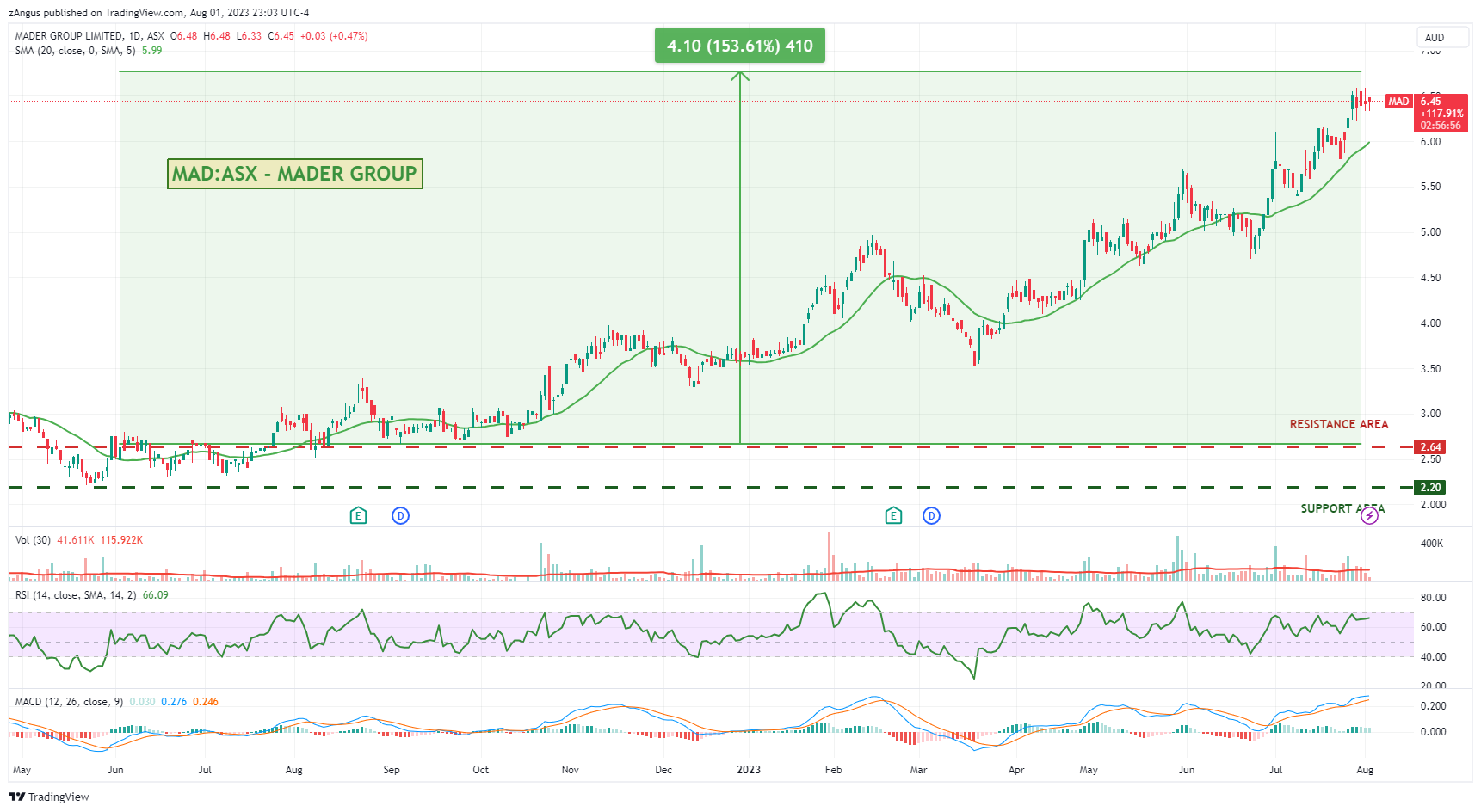Click the 5.50 price axis value

coord(1430,187)
